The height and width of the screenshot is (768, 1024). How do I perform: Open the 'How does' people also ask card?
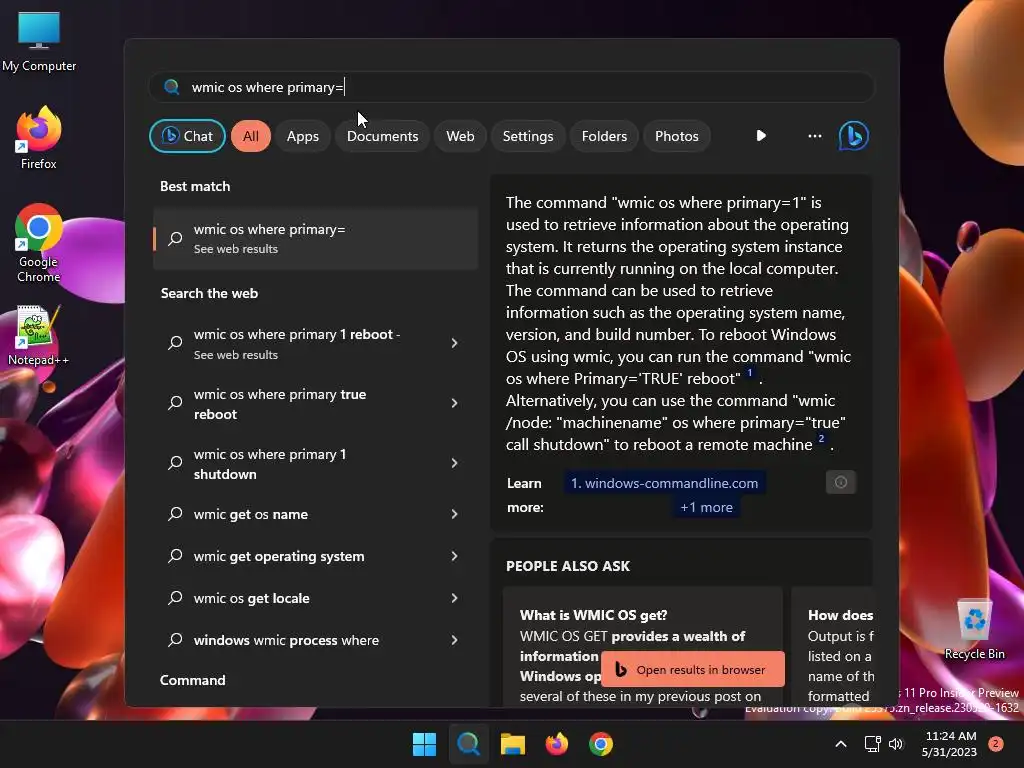[833, 647]
